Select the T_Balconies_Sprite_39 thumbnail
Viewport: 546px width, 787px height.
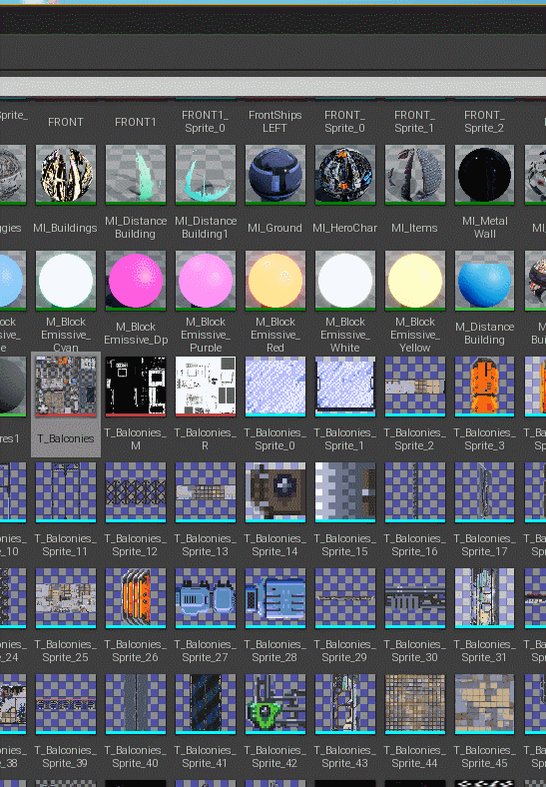click(66, 704)
